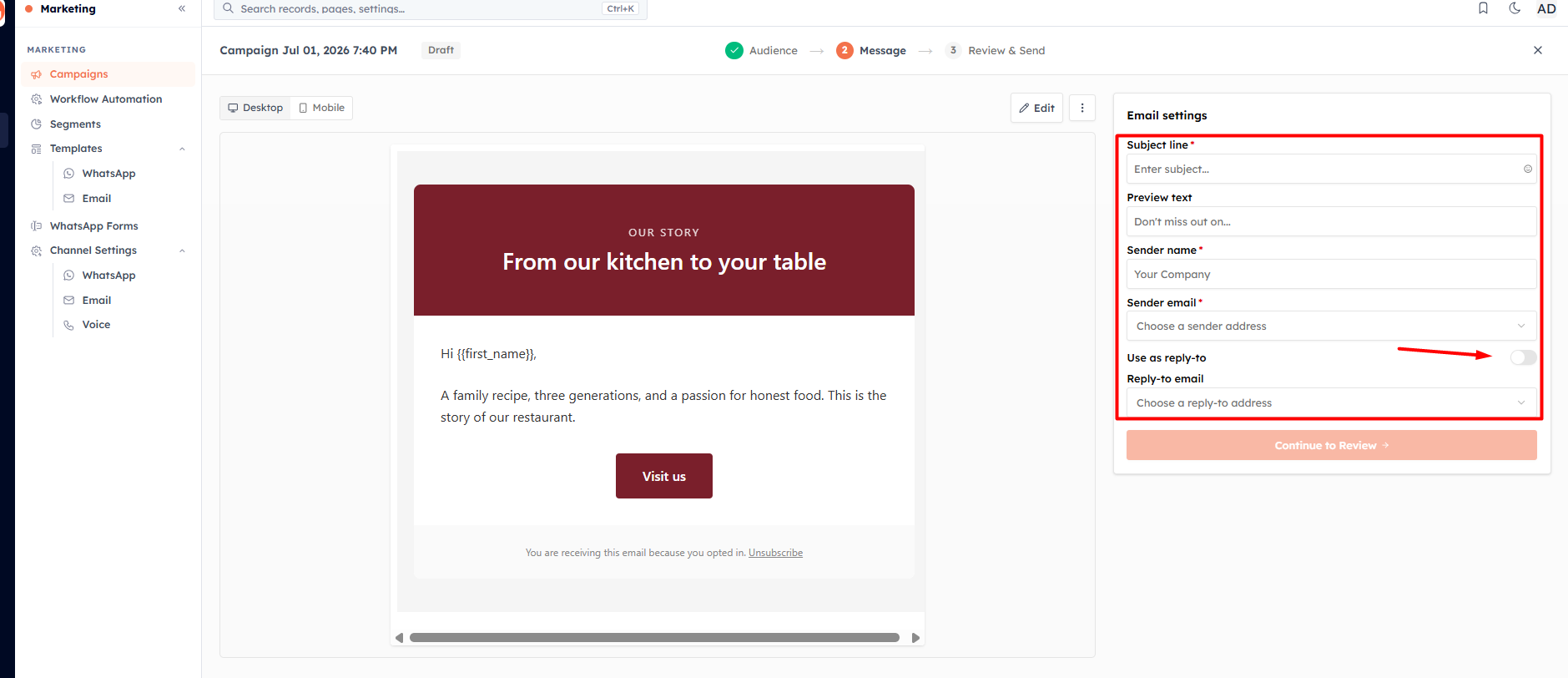
Task: Toggle the Use as reply-to switch
Action: tap(1523, 357)
